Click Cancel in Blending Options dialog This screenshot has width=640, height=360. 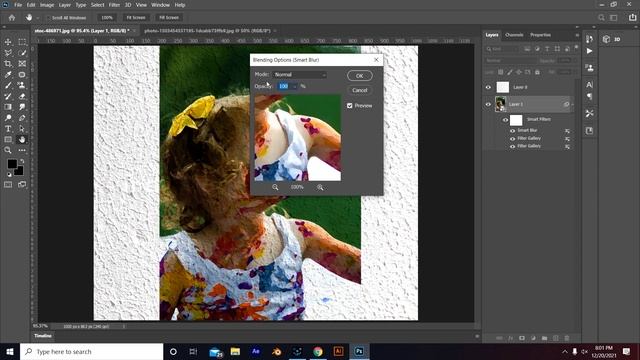click(x=360, y=90)
